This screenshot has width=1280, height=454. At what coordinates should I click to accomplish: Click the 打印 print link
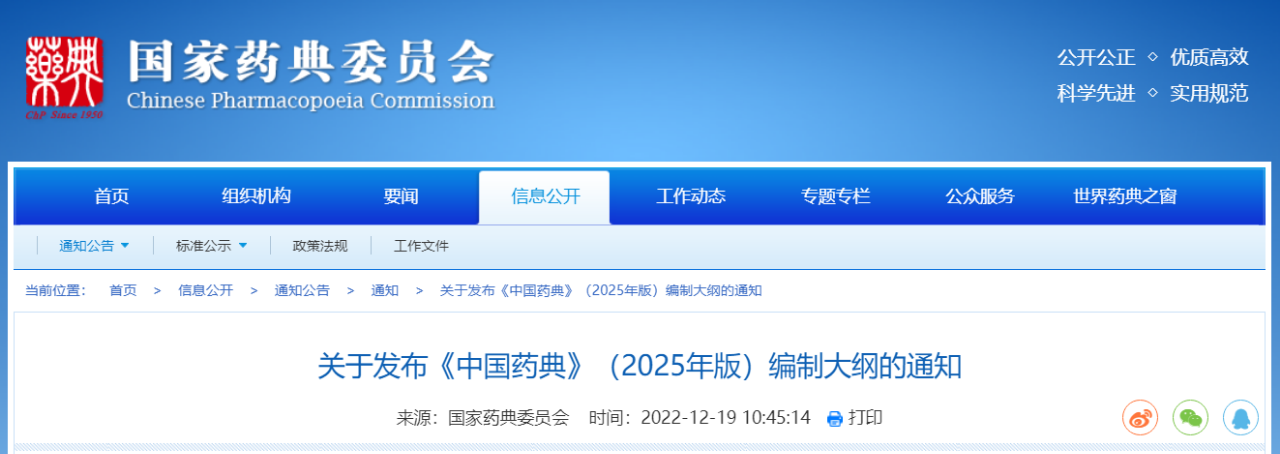865,418
